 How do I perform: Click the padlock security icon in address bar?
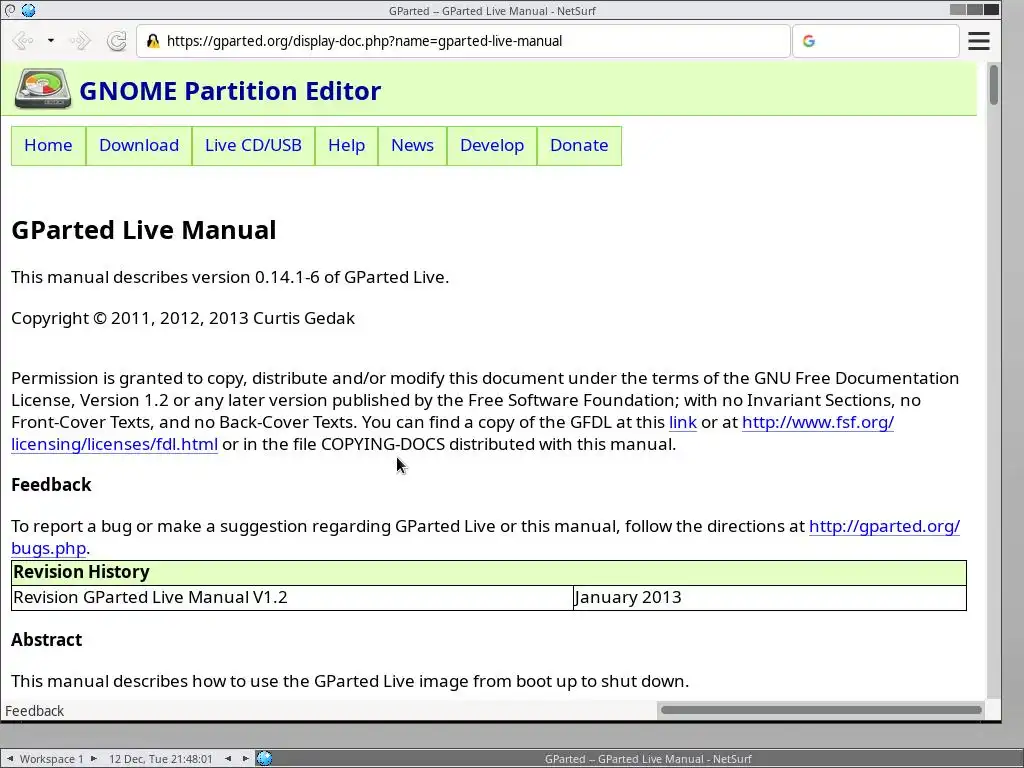153,41
